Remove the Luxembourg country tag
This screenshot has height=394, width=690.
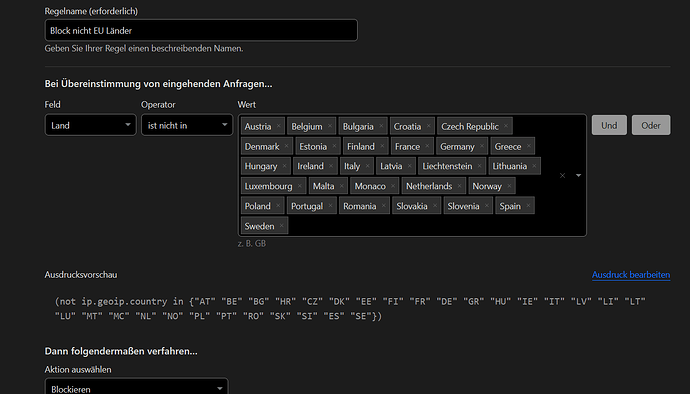(300, 186)
